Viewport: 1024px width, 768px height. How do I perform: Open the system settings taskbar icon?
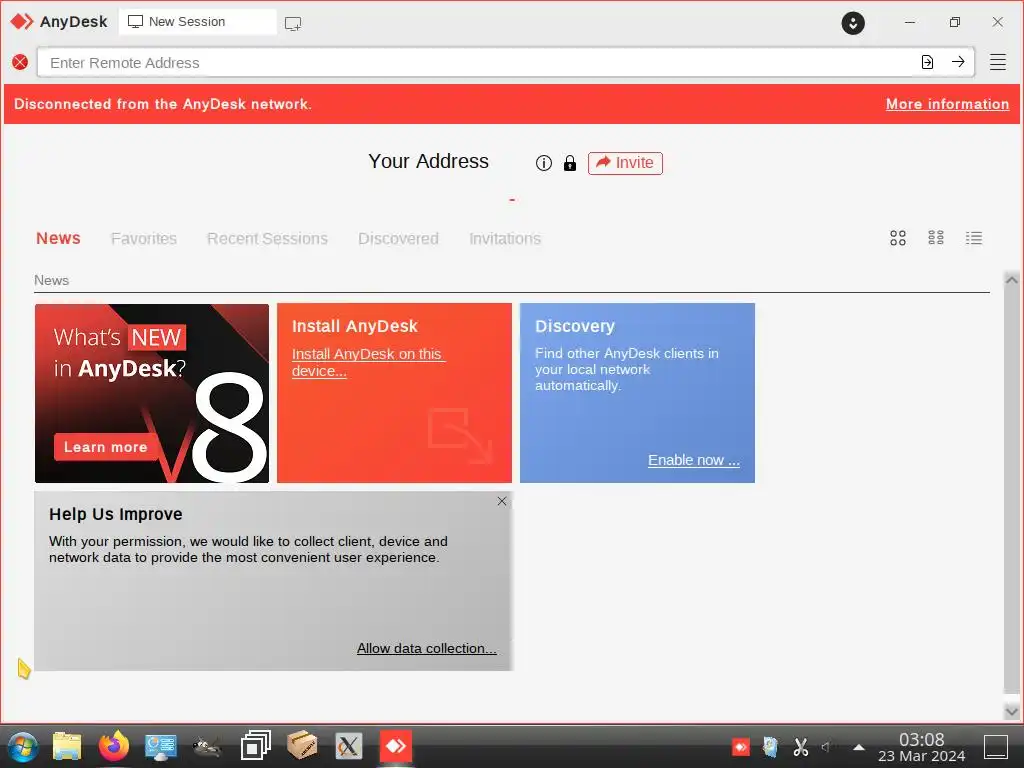pyautogui.click(x=161, y=747)
